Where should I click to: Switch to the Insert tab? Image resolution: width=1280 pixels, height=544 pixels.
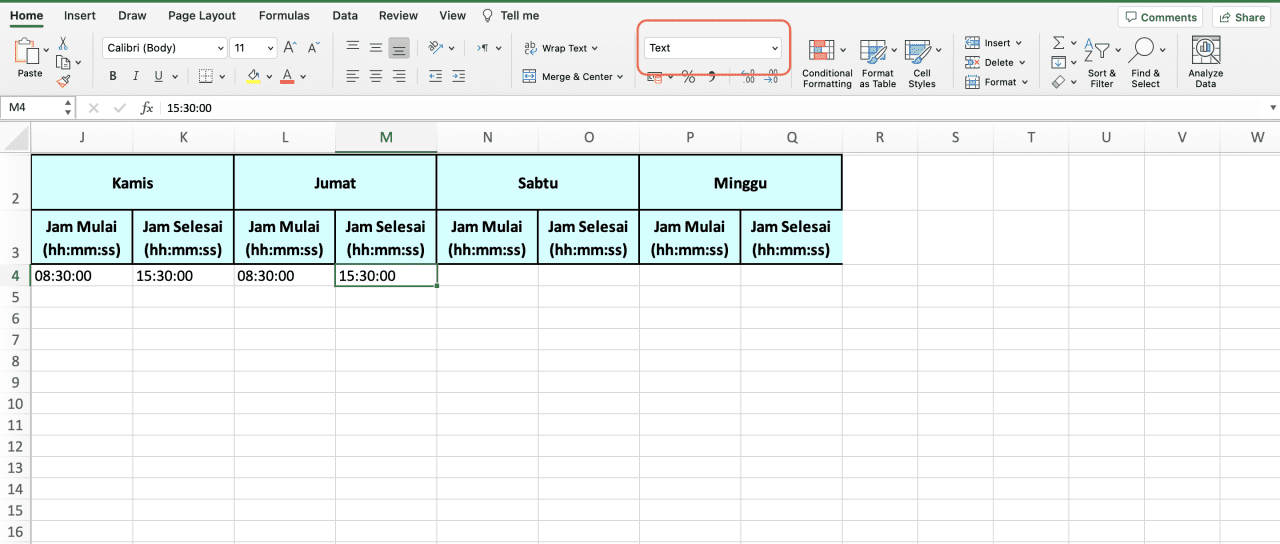click(x=80, y=16)
